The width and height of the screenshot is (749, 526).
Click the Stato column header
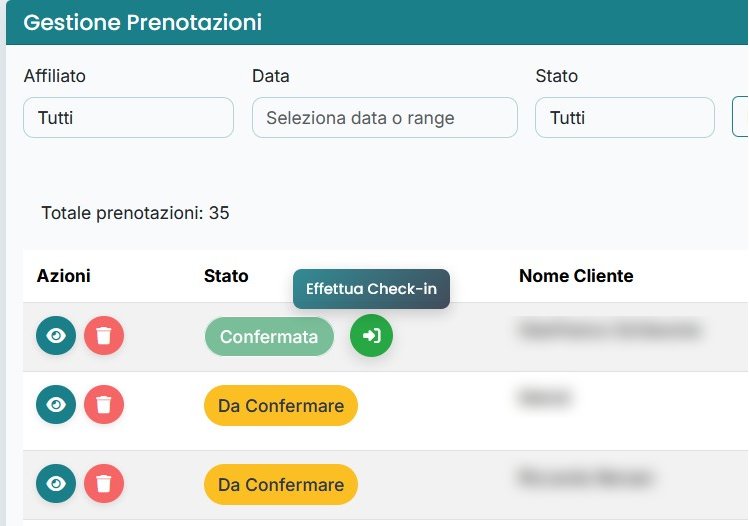[226, 276]
